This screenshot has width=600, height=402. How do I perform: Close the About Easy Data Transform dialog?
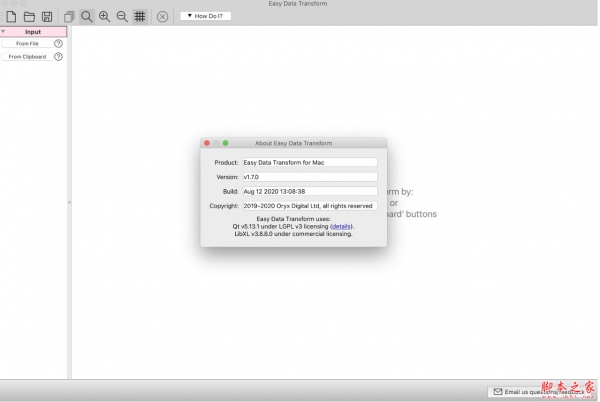(x=207, y=143)
